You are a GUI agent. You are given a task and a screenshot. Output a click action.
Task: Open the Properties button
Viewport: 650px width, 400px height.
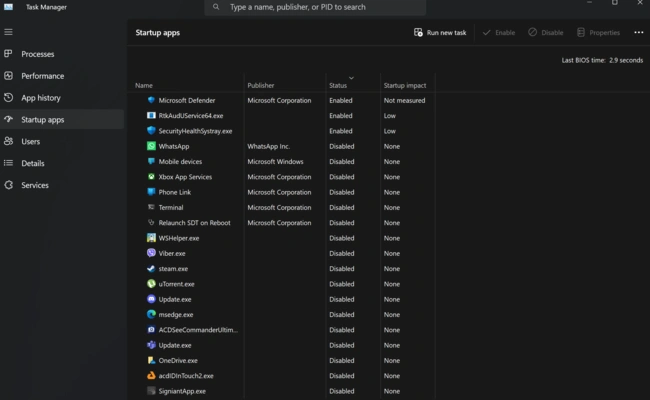(598, 32)
